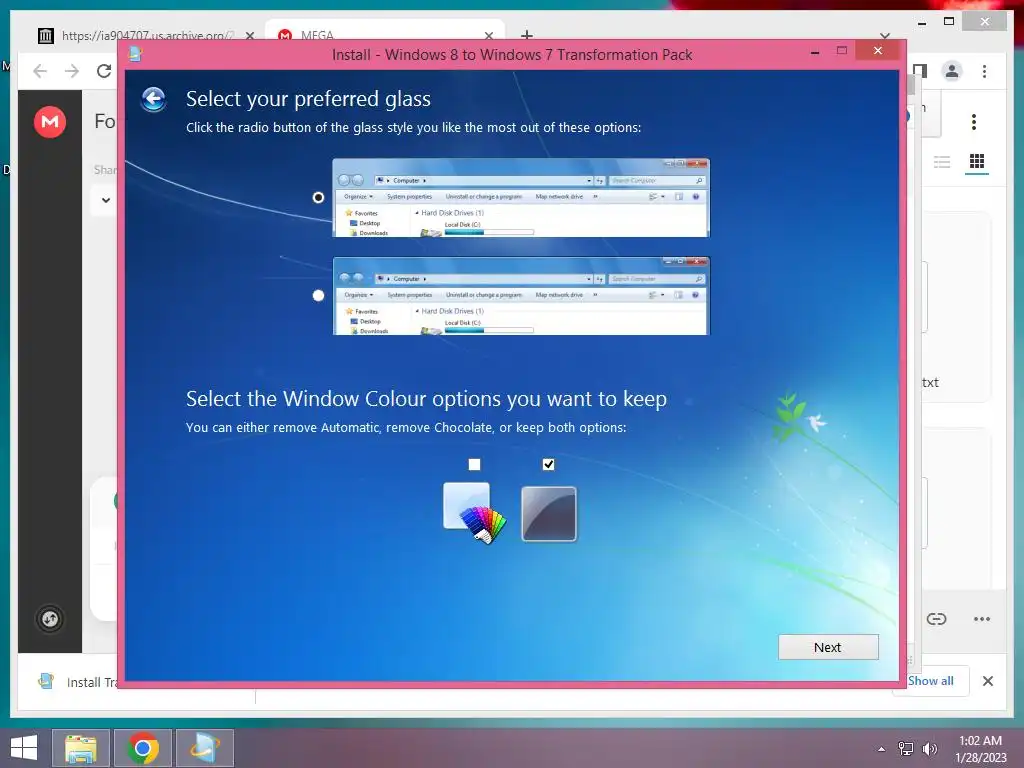Check the Automatic window colour checkbox
Viewport: 1024px width, 768px height.
474,464
